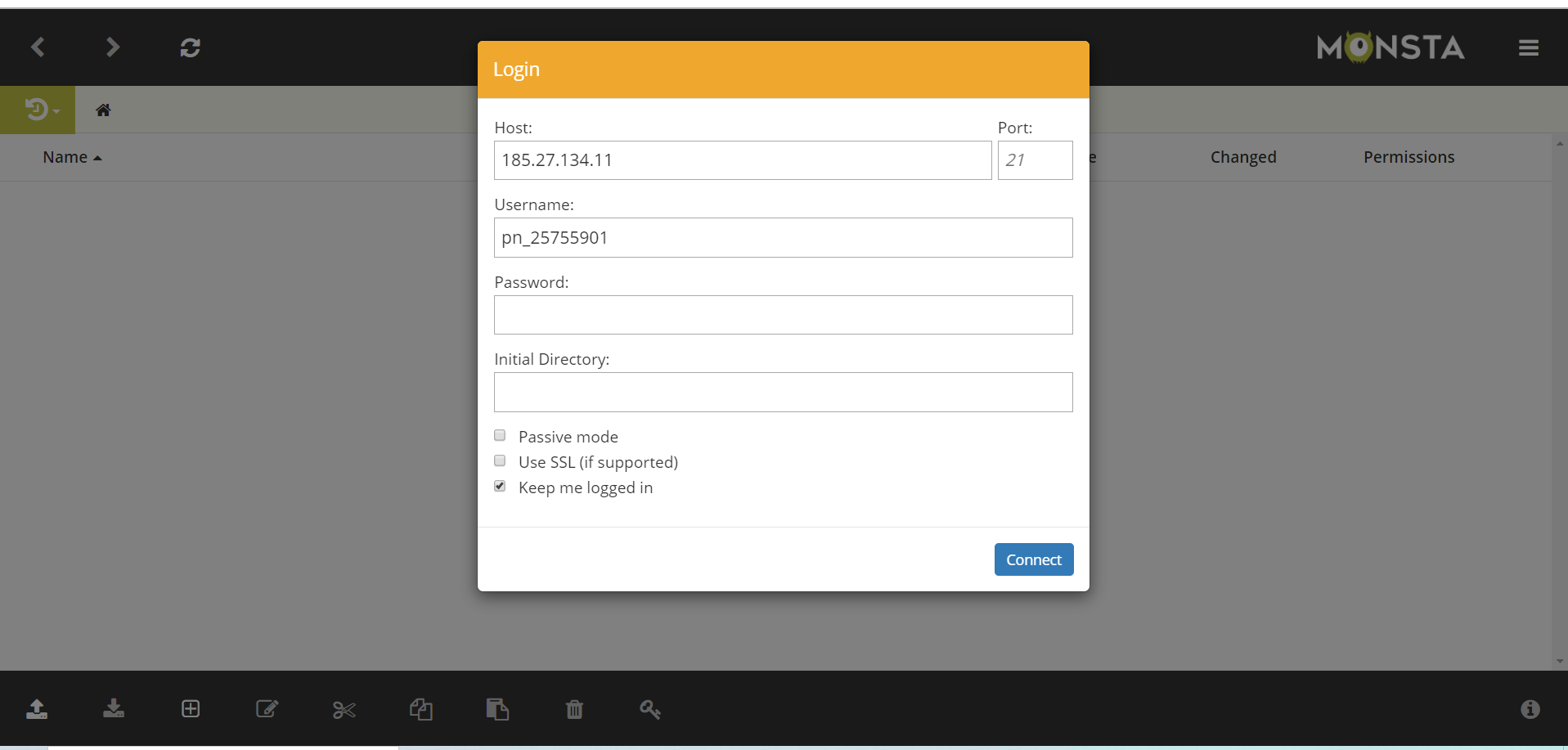Click the info icon
Screen dimensions: 1568x750
point(1530,709)
